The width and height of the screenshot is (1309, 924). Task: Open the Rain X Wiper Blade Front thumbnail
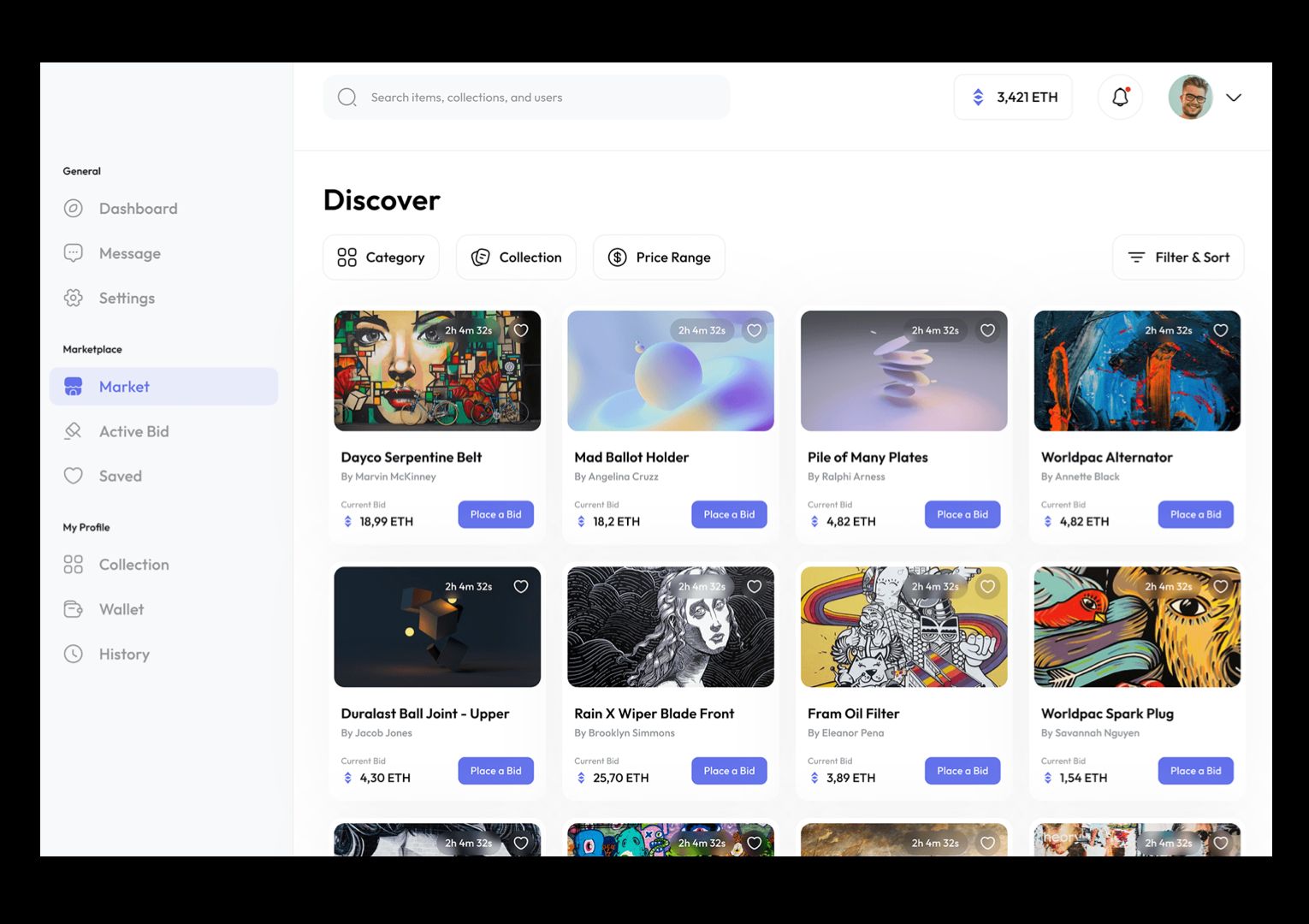[671, 627]
